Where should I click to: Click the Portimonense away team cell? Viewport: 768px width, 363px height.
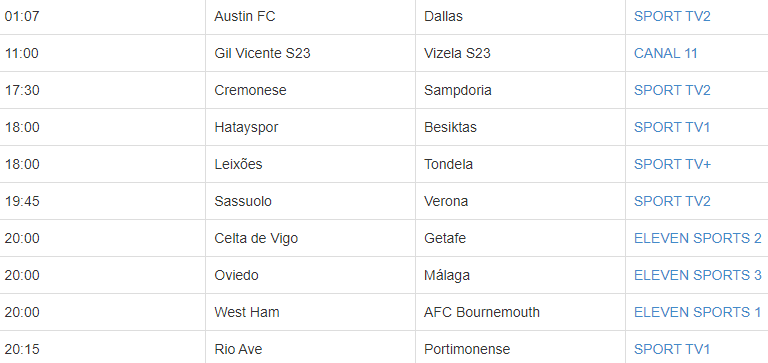520,347
